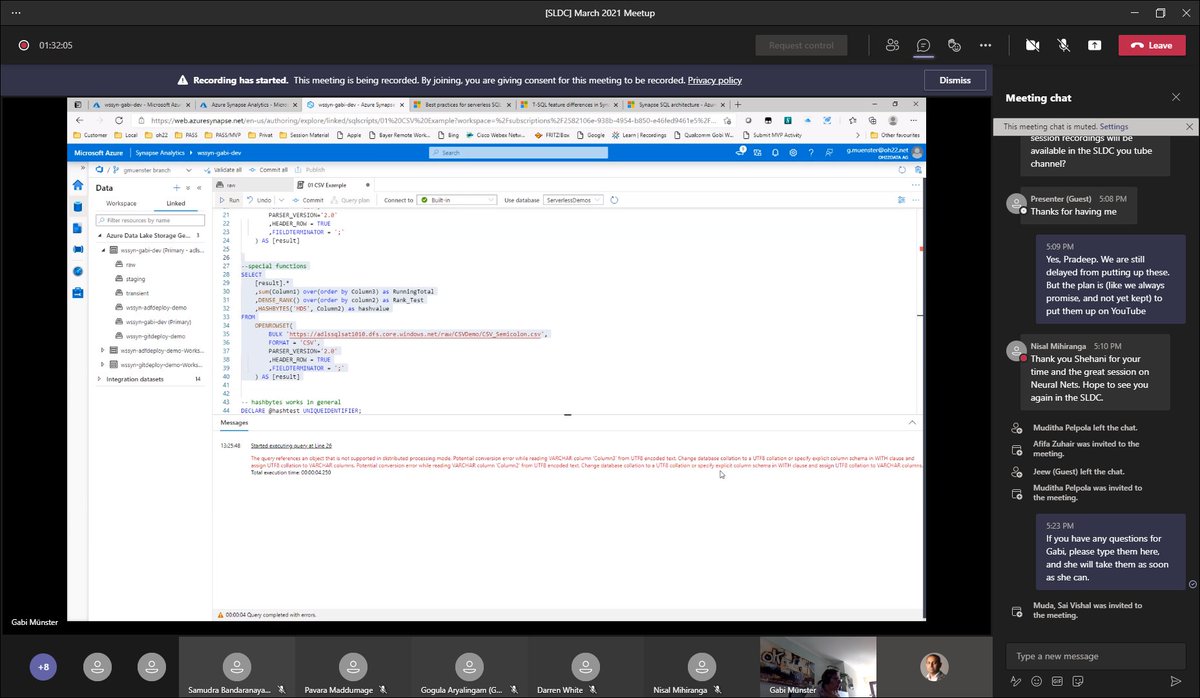
Task: Close the Meeting chat panel
Action: click(x=1175, y=97)
